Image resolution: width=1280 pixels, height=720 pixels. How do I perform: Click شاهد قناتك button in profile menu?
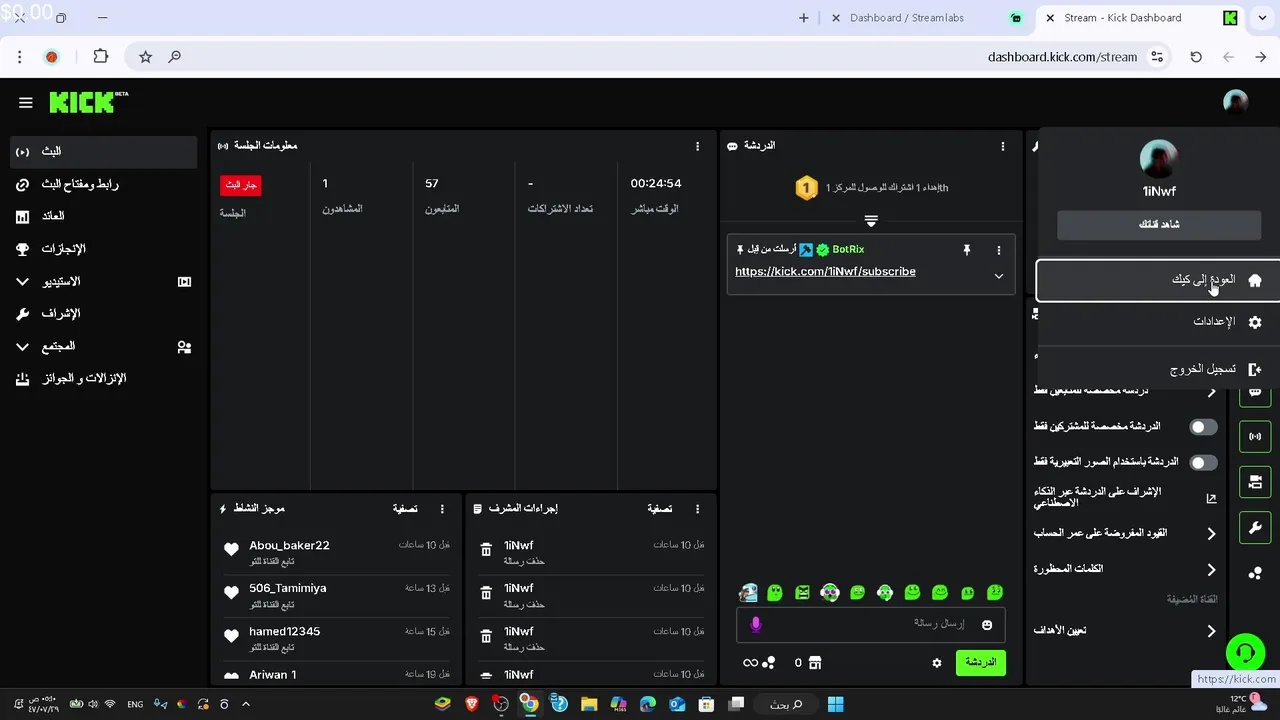1159,224
